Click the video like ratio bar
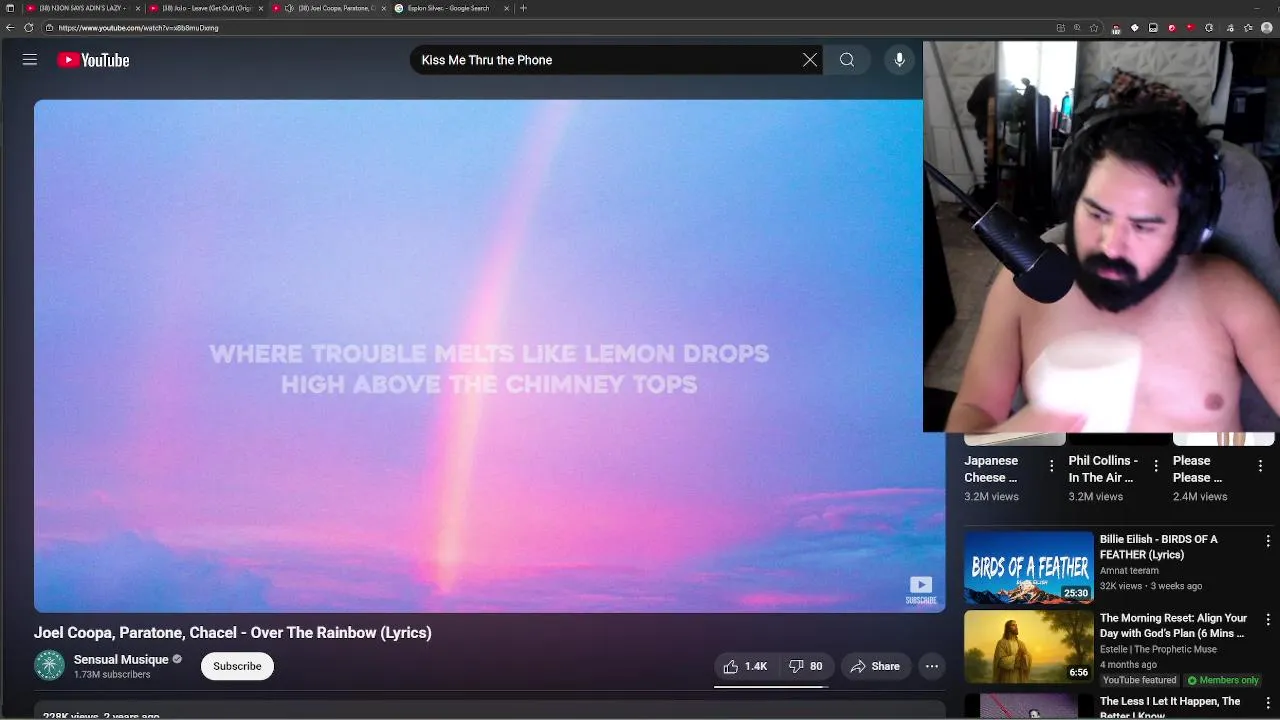 (x=771, y=687)
